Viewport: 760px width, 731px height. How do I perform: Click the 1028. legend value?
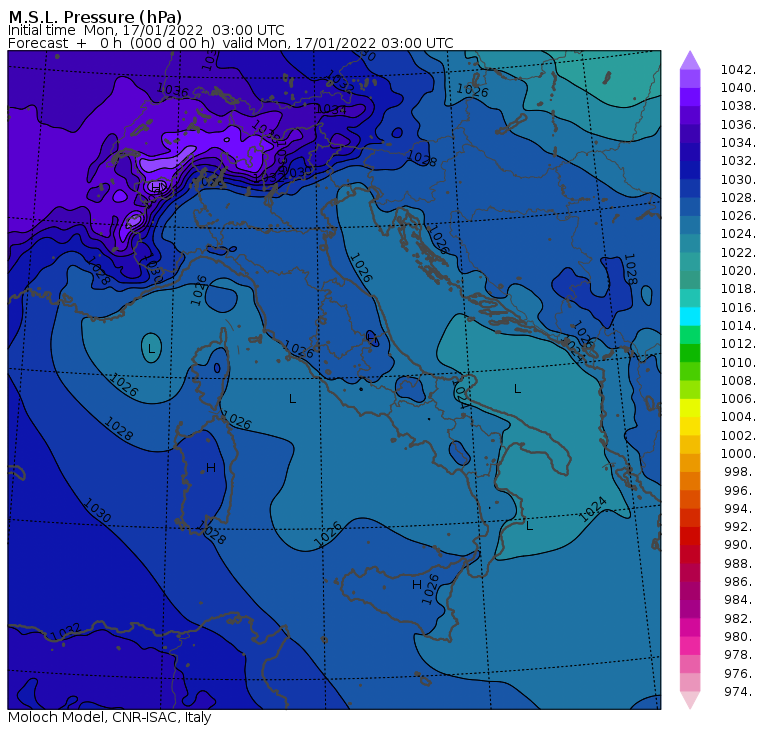tap(738, 198)
